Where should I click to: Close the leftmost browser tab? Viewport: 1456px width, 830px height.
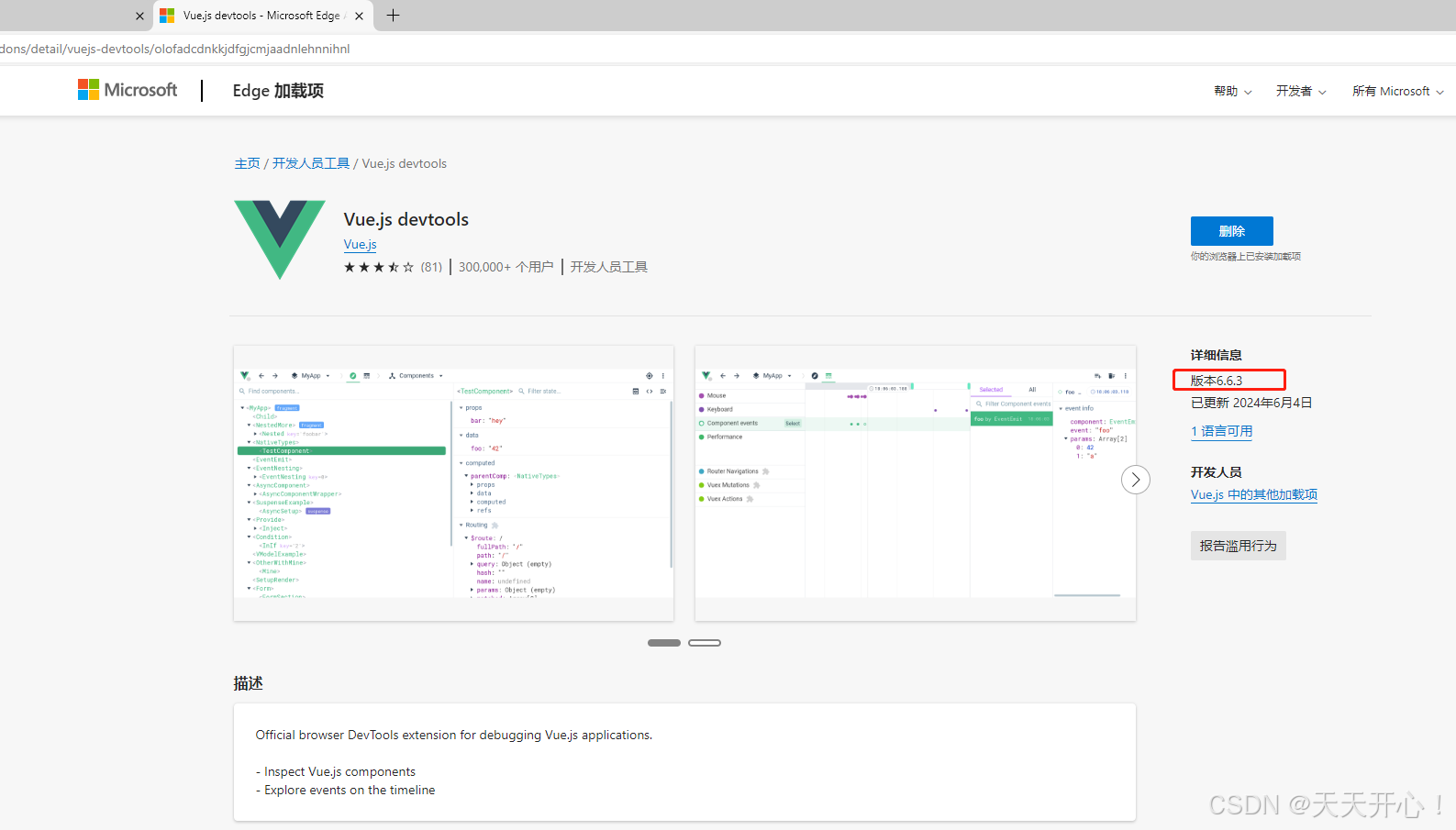[x=139, y=16]
